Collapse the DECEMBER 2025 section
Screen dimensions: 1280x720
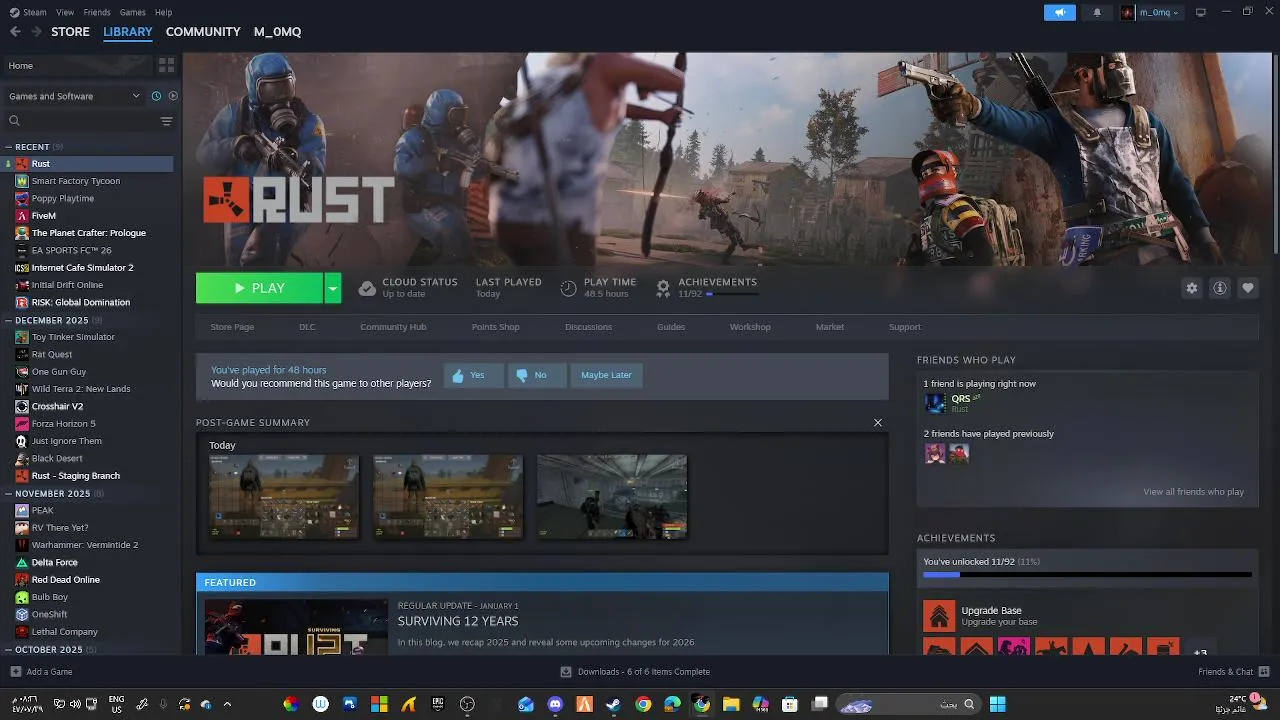(x=8, y=320)
